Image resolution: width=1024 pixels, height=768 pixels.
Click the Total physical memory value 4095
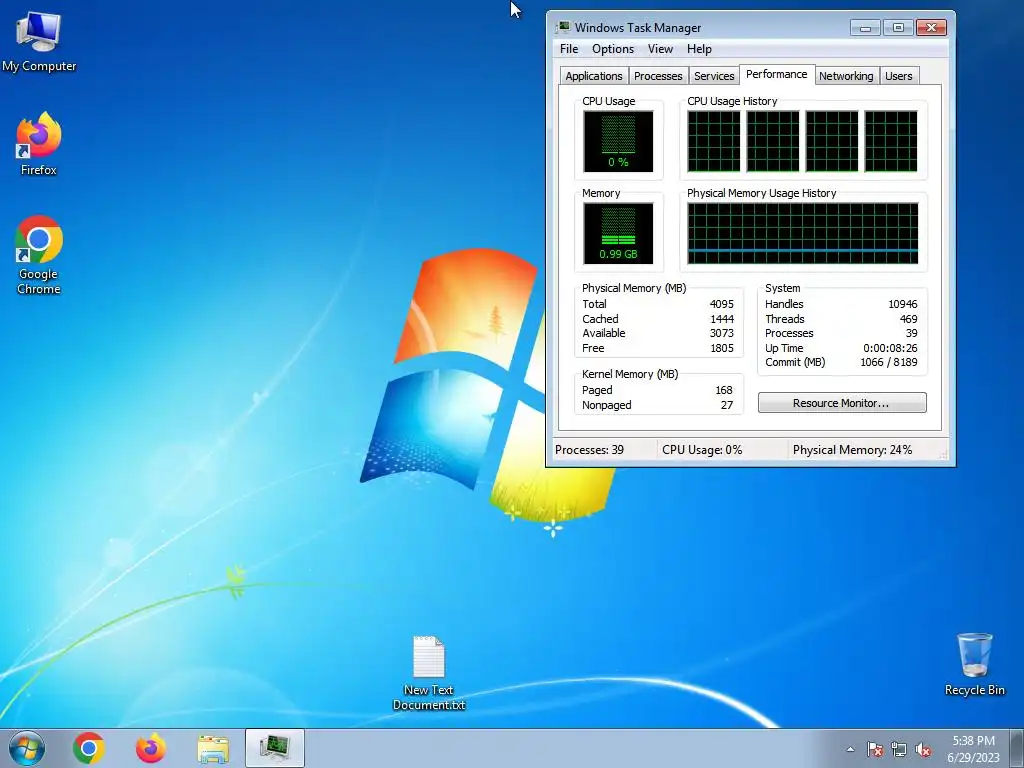pos(722,304)
